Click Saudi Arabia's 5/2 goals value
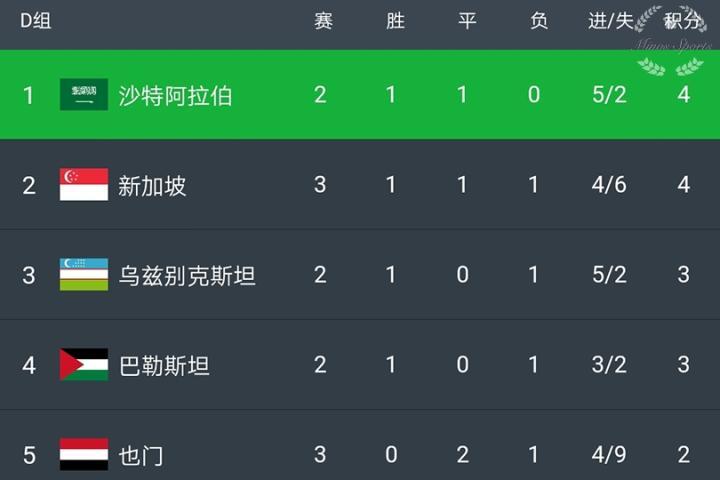The height and width of the screenshot is (480, 720). pyautogui.click(x=609, y=96)
